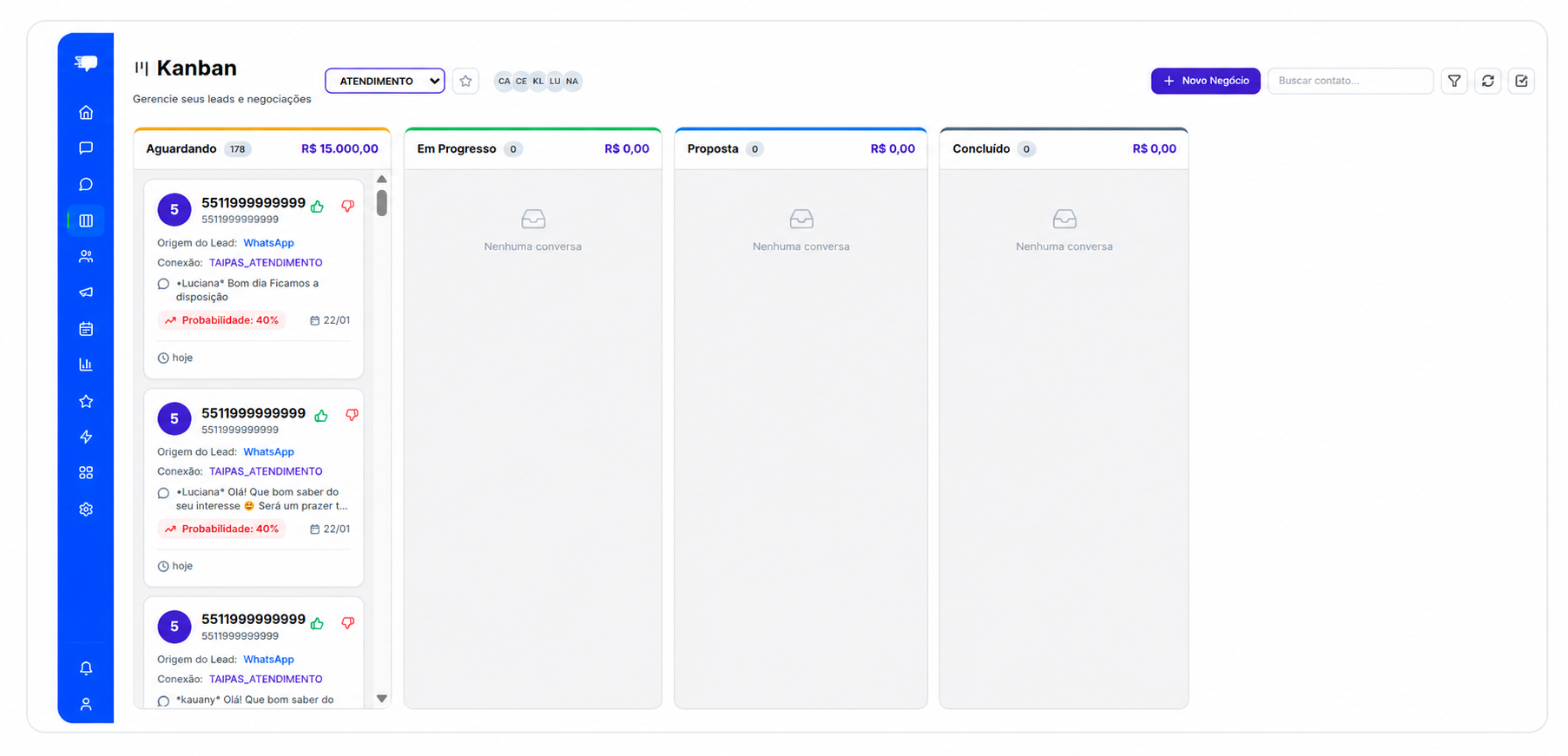Viewport: 1568px width, 756px height.
Task: Click the Proposta column header
Action: click(800, 149)
